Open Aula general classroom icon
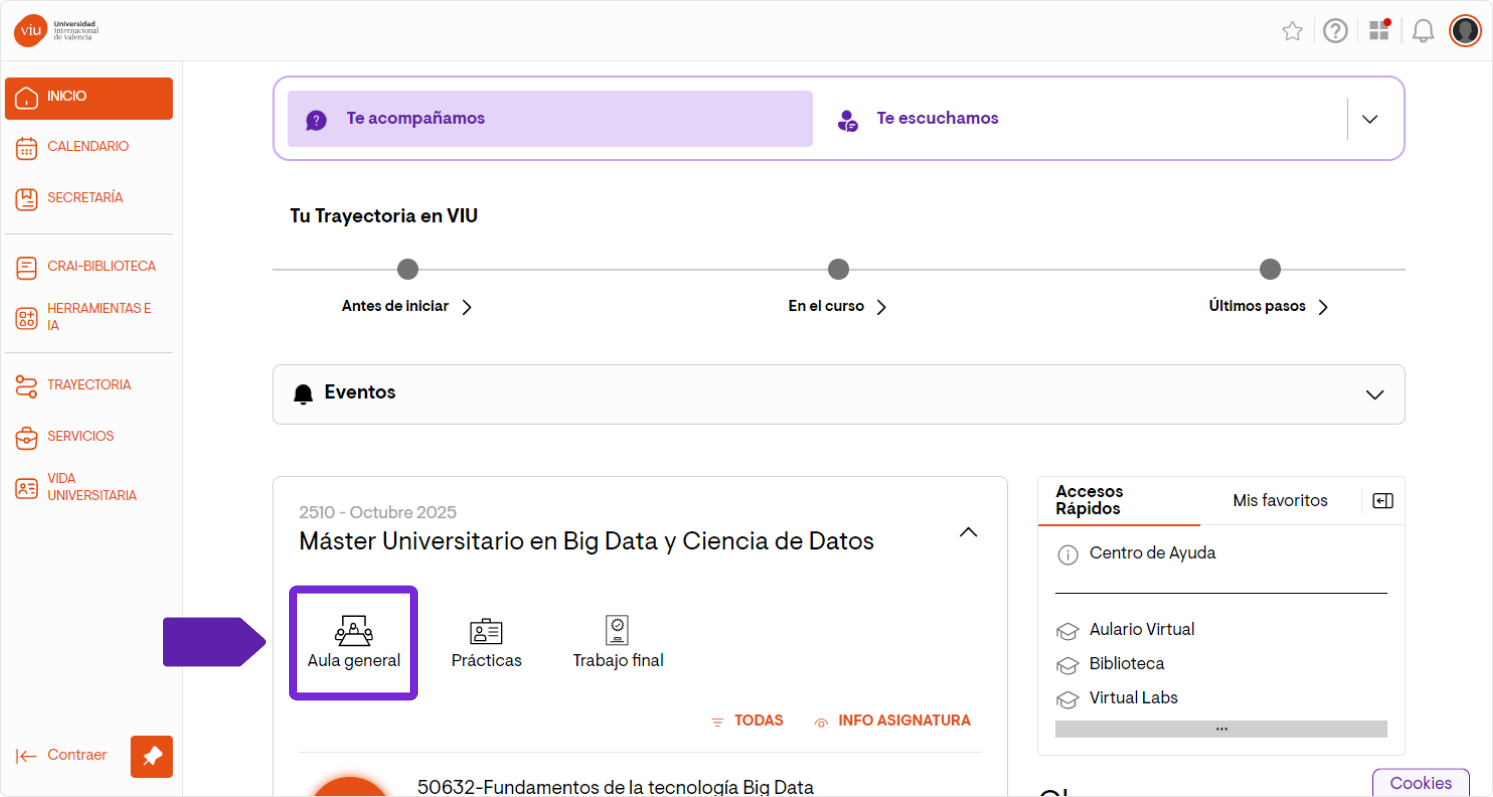The image size is (1493, 797). click(x=353, y=643)
